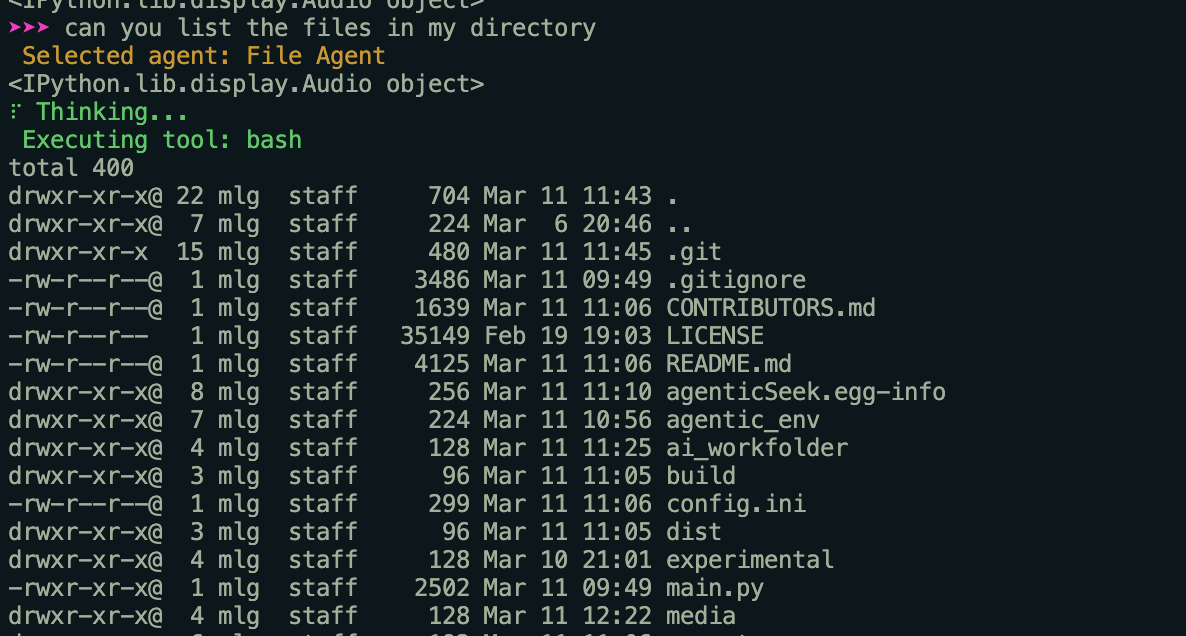Click the 'Selected agent: File Agent' text
This screenshot has height=636, width=1186.
click(203, 56)
